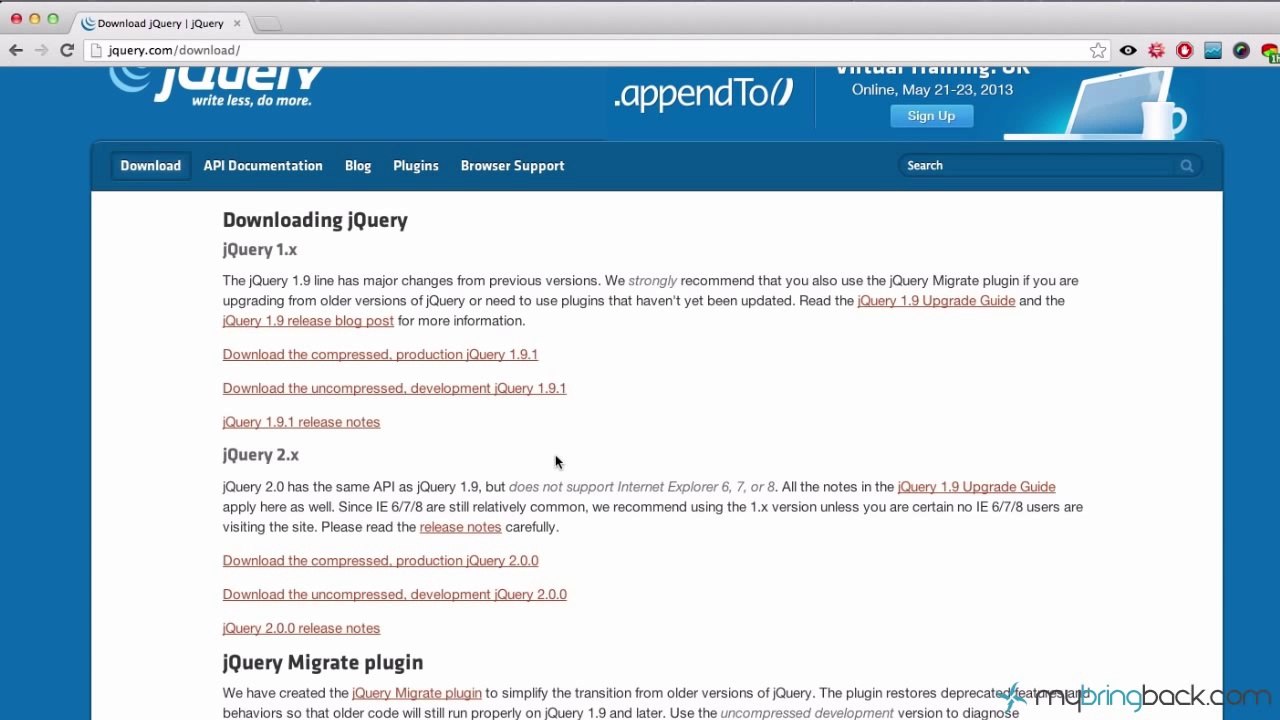This screenshot has width=1280, height=720.
Task: Click the search magnifier icon in the site nav
Action: [x=1187, y=166]
